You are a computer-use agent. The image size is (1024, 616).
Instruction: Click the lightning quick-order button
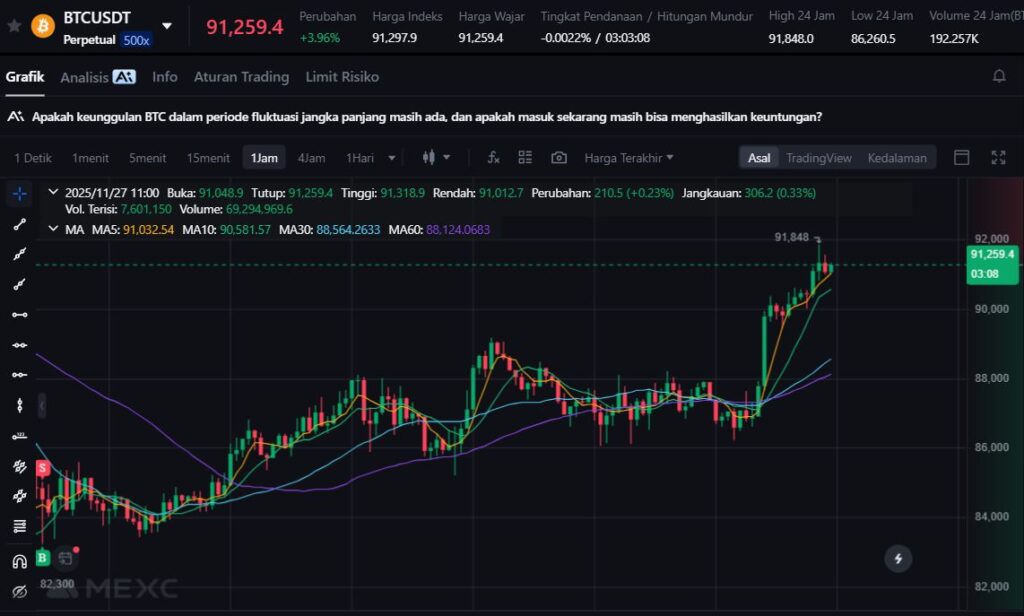click(x=898, y=559)
